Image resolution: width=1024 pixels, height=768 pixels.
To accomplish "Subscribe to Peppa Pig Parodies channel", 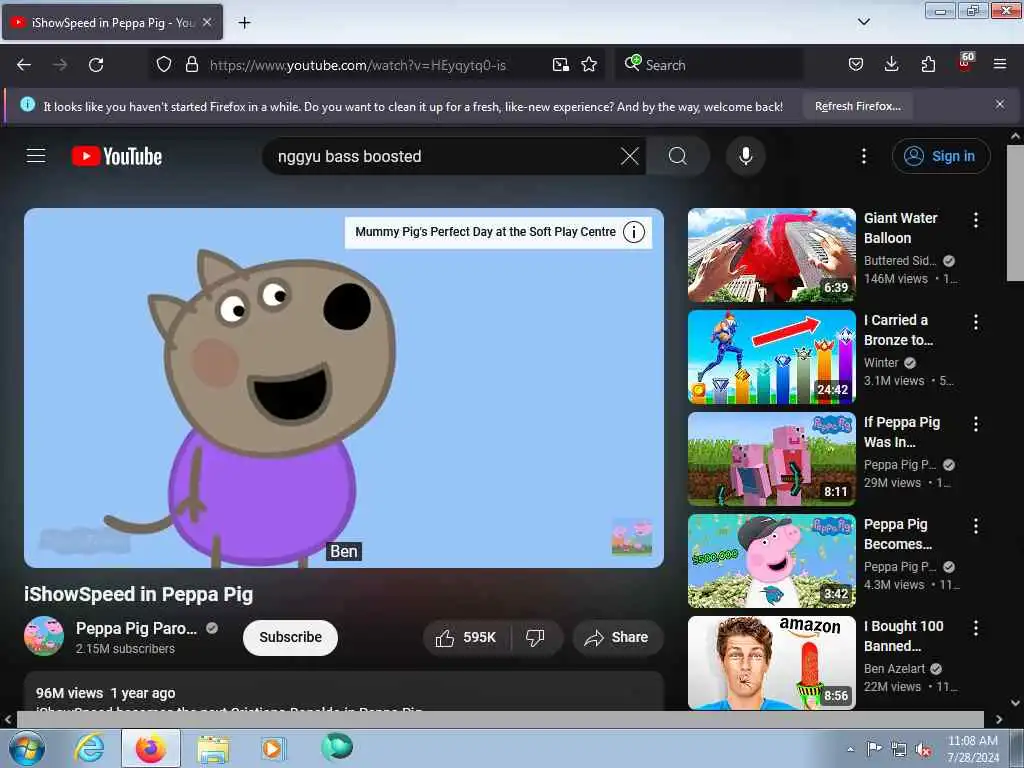I will pyautogui.click(x=291, y=637).
